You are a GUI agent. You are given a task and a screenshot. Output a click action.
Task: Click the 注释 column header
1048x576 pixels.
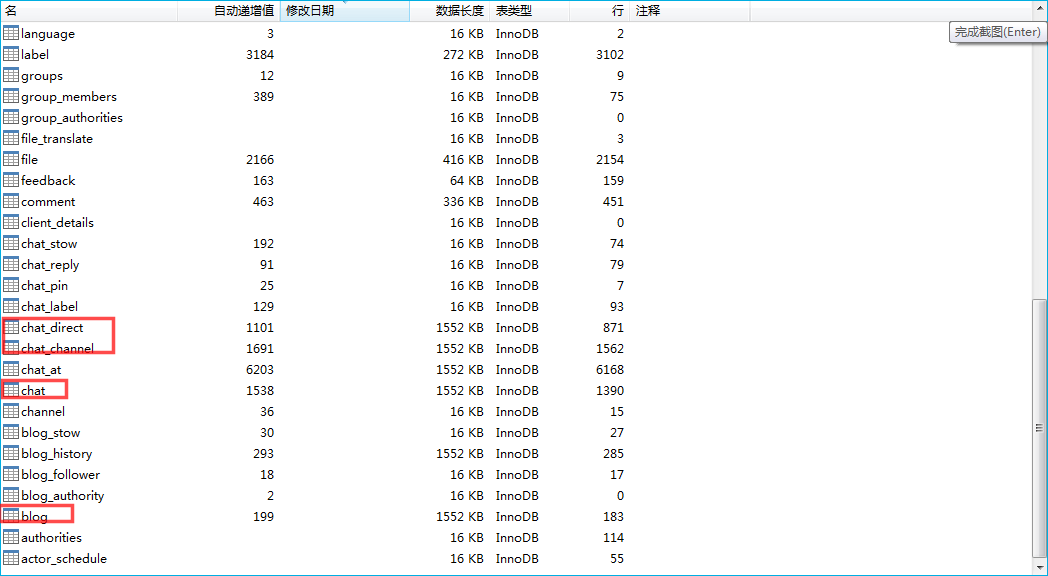690,10
